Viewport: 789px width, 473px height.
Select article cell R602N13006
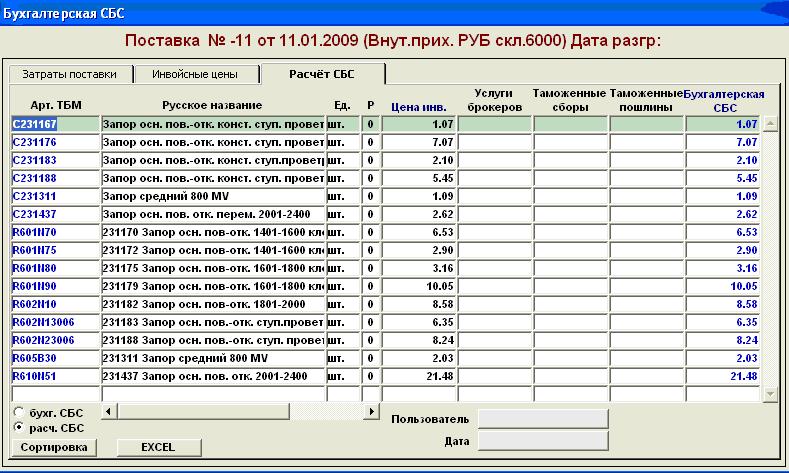55,322
